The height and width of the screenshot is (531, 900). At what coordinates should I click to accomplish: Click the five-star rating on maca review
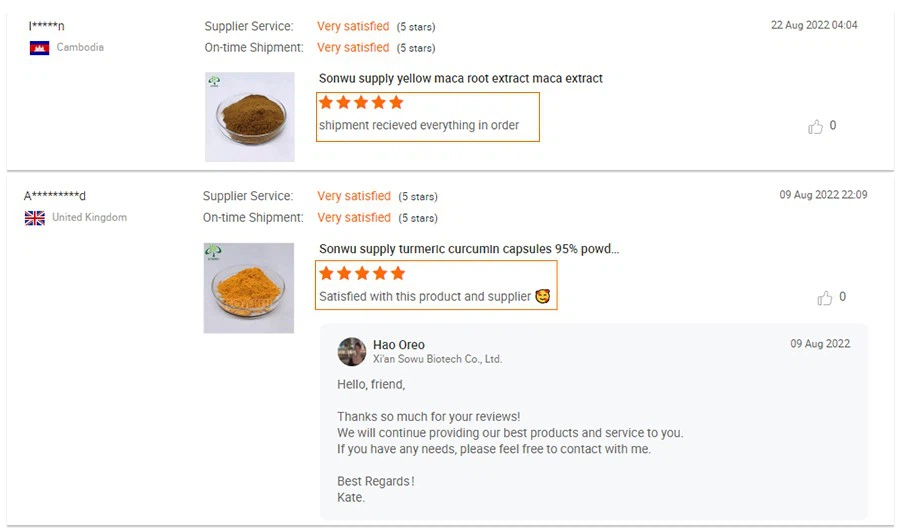(361, 103)
